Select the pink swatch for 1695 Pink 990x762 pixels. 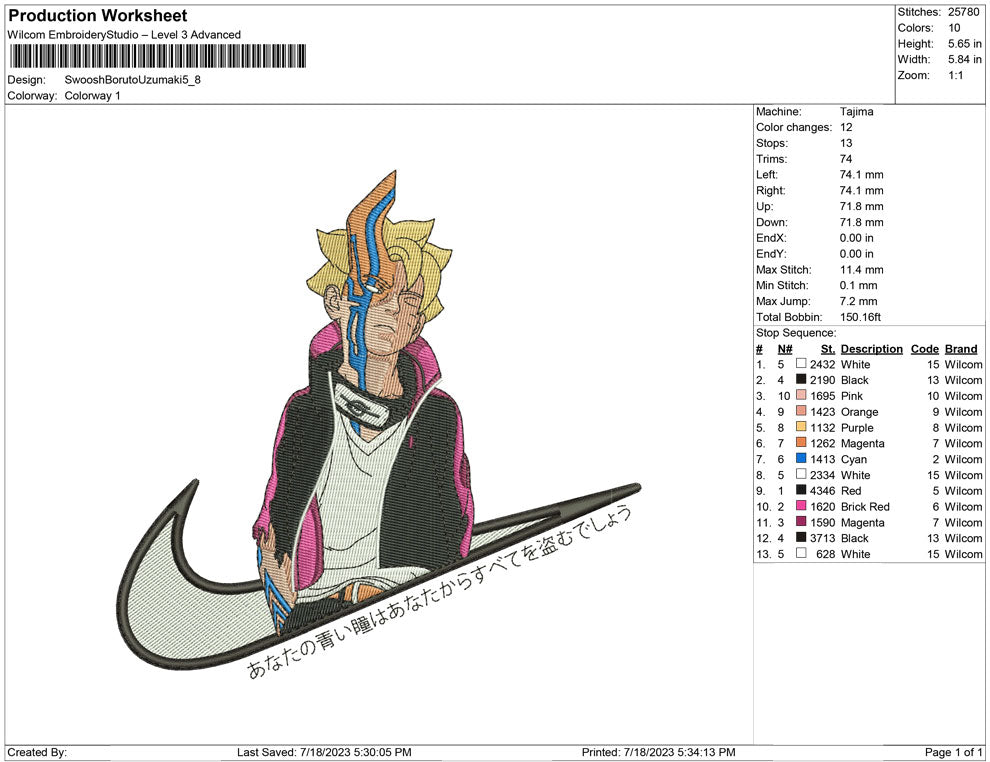pos(801,395)
